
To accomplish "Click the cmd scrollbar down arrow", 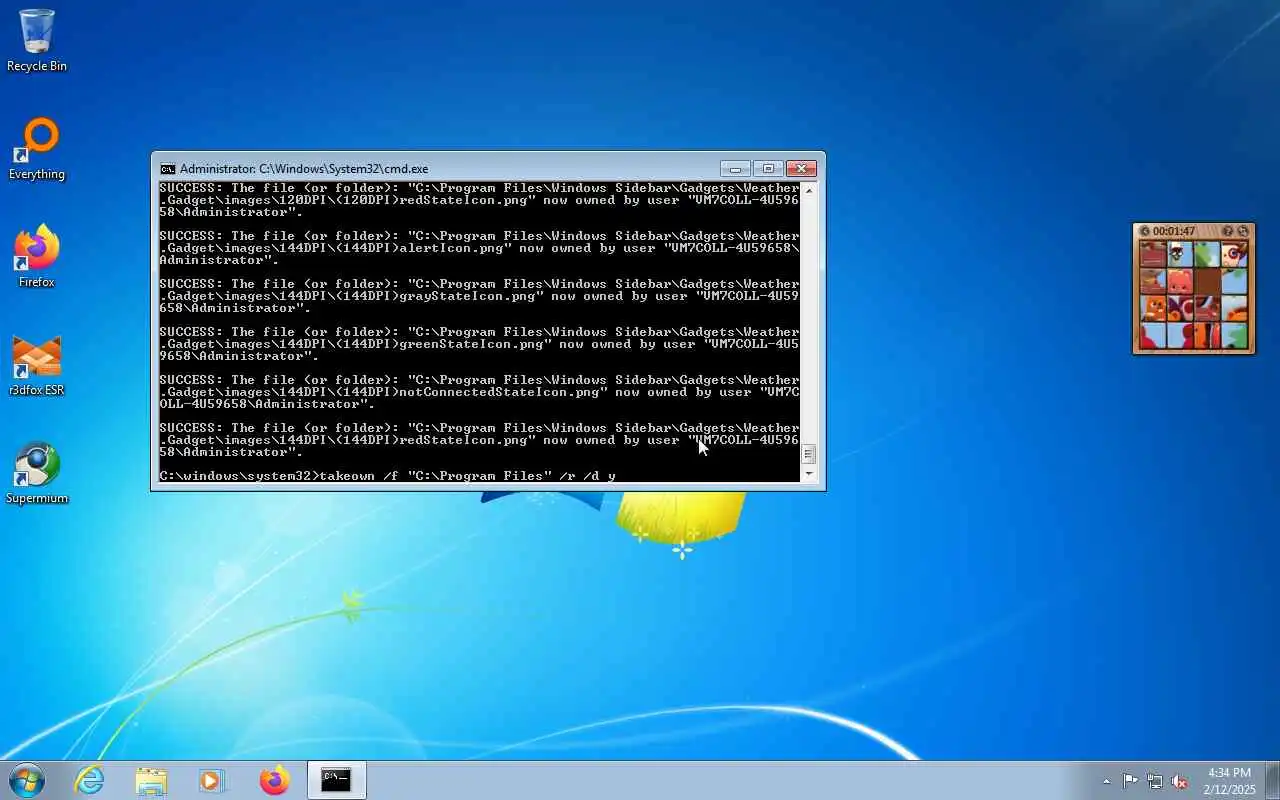I will (x=809, y=473).
